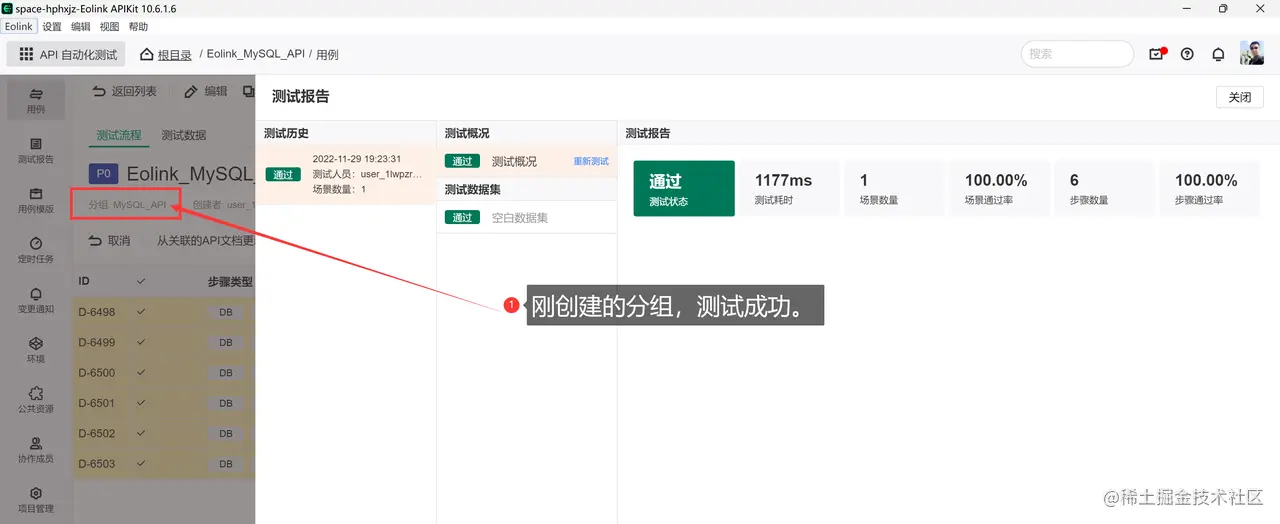Click the 分组: MySQL_API label
1280x524 pixels.
(x=127, y=205)
